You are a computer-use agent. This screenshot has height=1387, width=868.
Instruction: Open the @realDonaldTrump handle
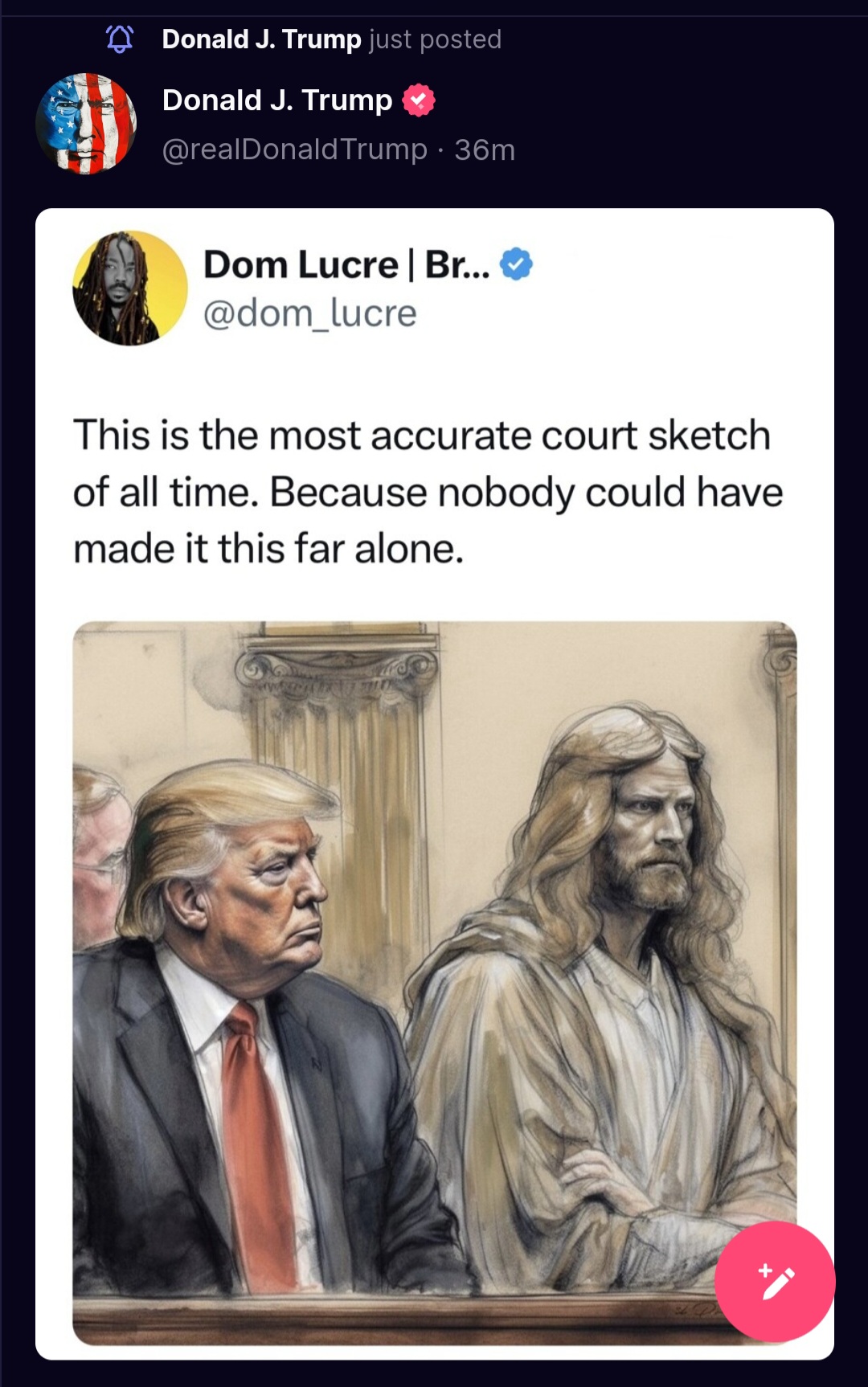point(295,149)
